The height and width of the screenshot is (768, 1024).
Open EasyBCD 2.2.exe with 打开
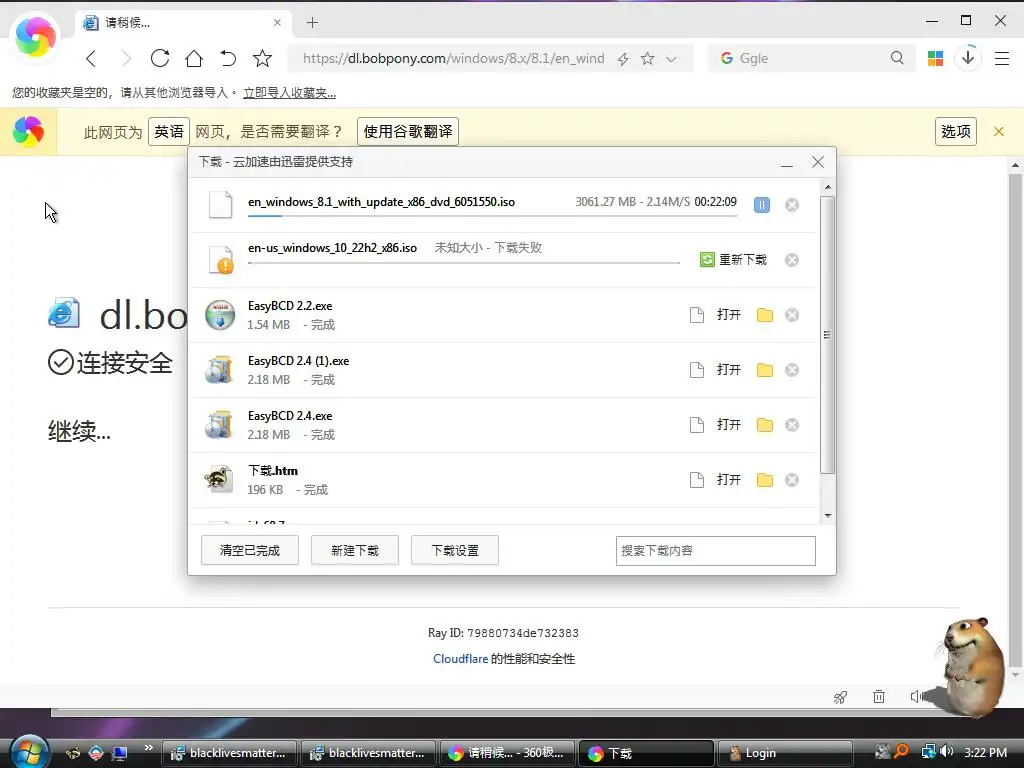tap(728, 315)
